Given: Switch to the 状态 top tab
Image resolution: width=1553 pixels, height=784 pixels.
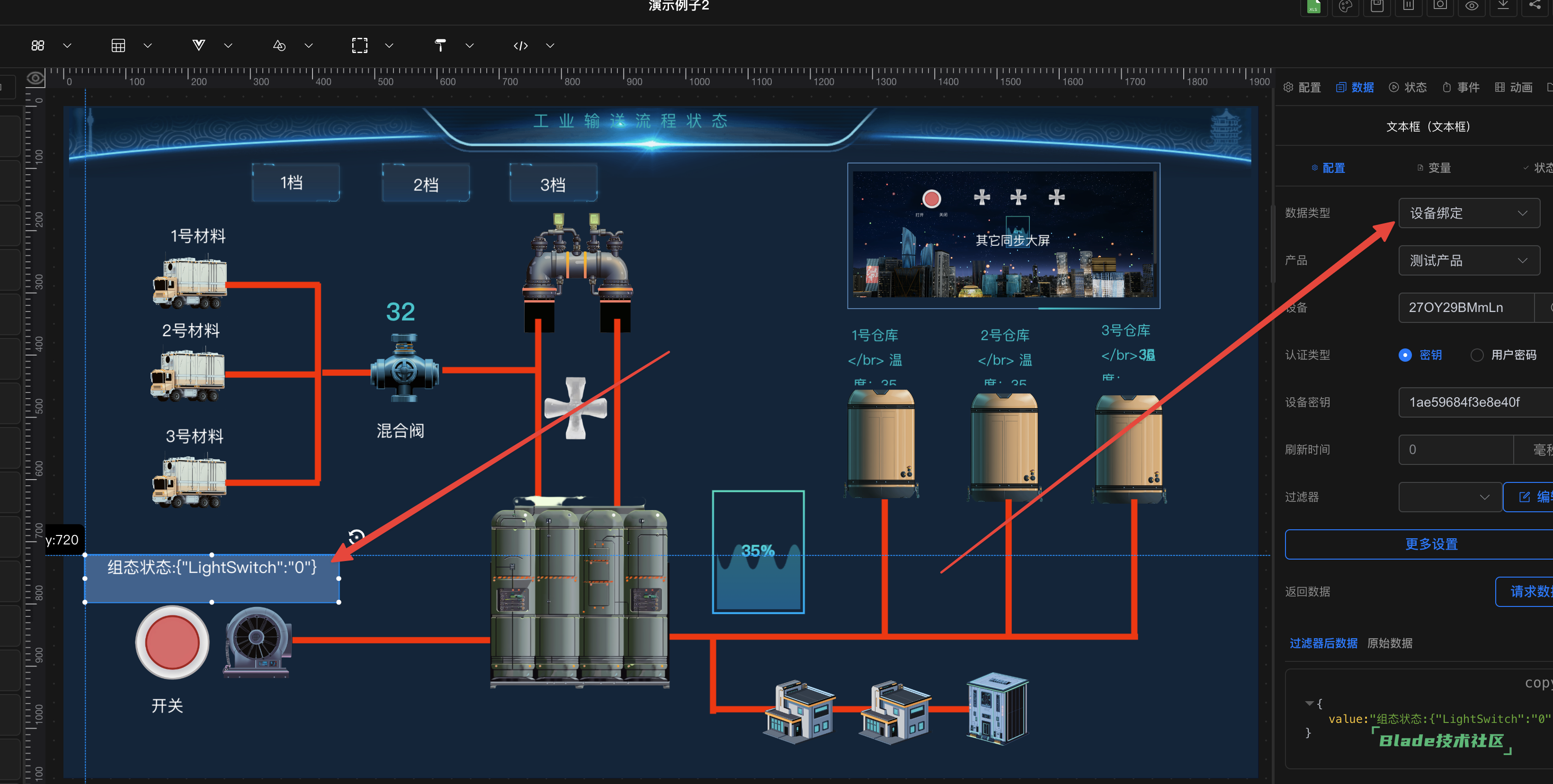Looking at the screenshot, I should (x=1408, y=88).
